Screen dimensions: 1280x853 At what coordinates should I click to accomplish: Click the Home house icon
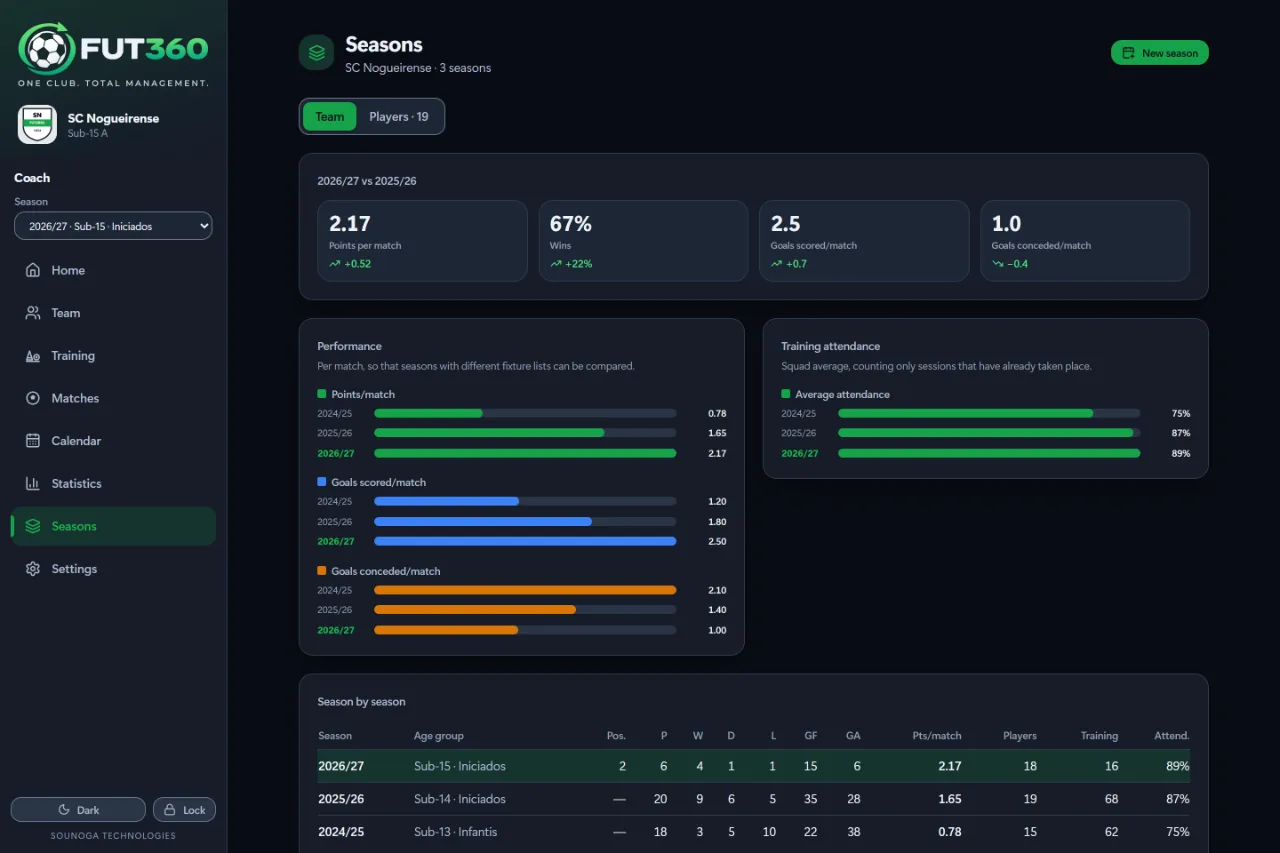(33, 270)
